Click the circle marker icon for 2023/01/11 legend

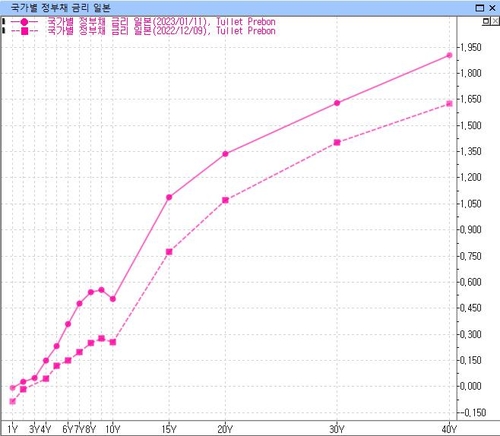pos(24,22)
